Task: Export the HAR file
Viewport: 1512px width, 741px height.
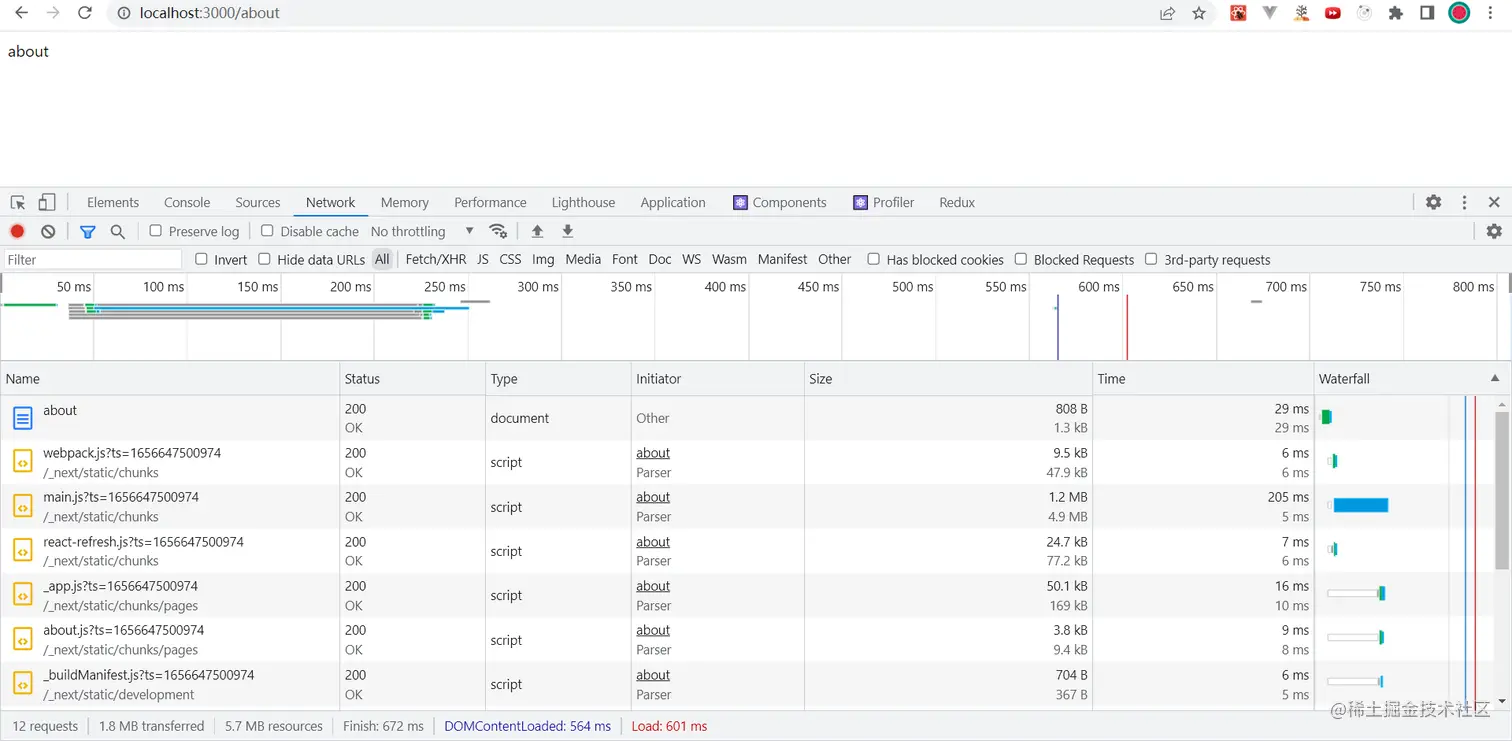Action: tap(568, 231)
